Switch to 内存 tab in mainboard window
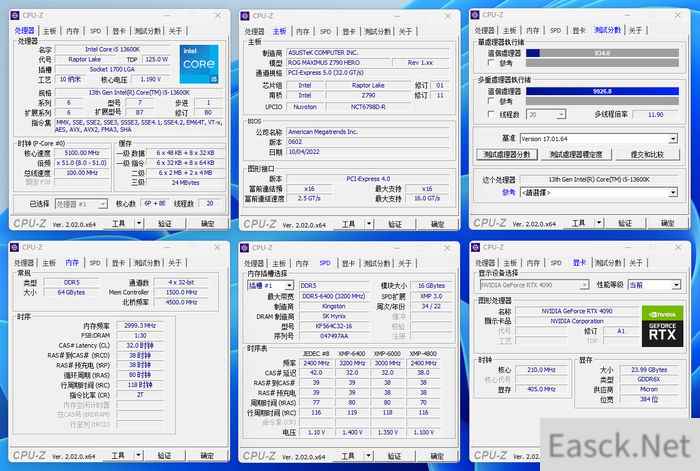The image size is (700, 471). [303, 32]
